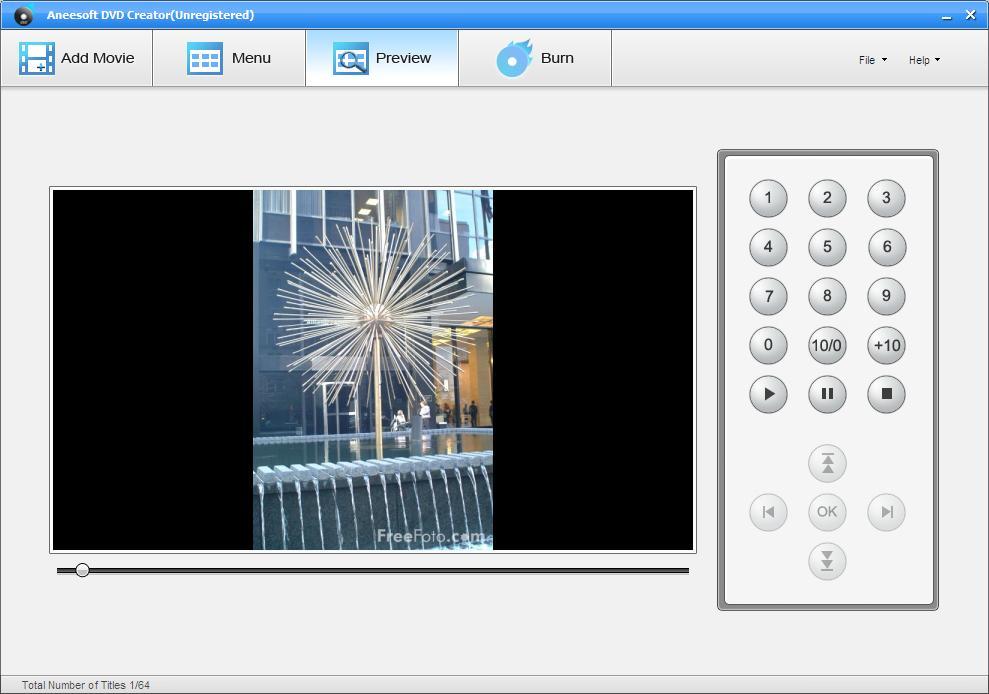The height and width of the screenshot is (694, 989).
Task: Click remote number 1 button
Action: click(768, 198)
